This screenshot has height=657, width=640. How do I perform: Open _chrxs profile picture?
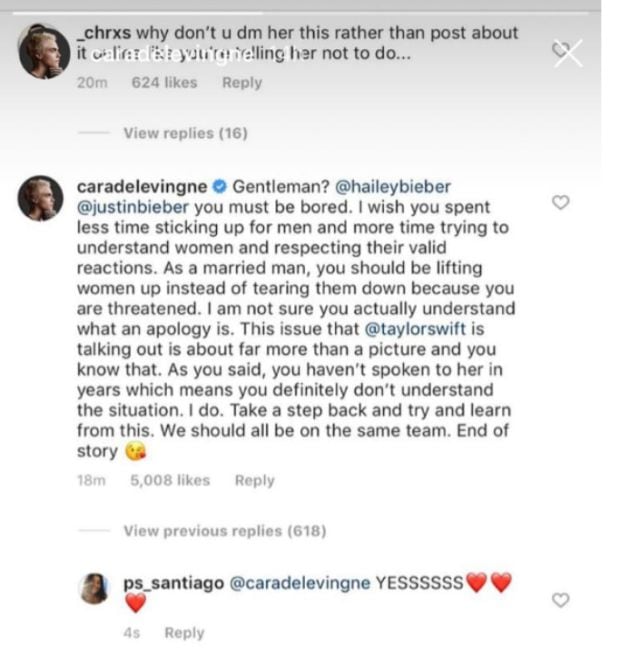pyautogui.click(x=43, y=49)
